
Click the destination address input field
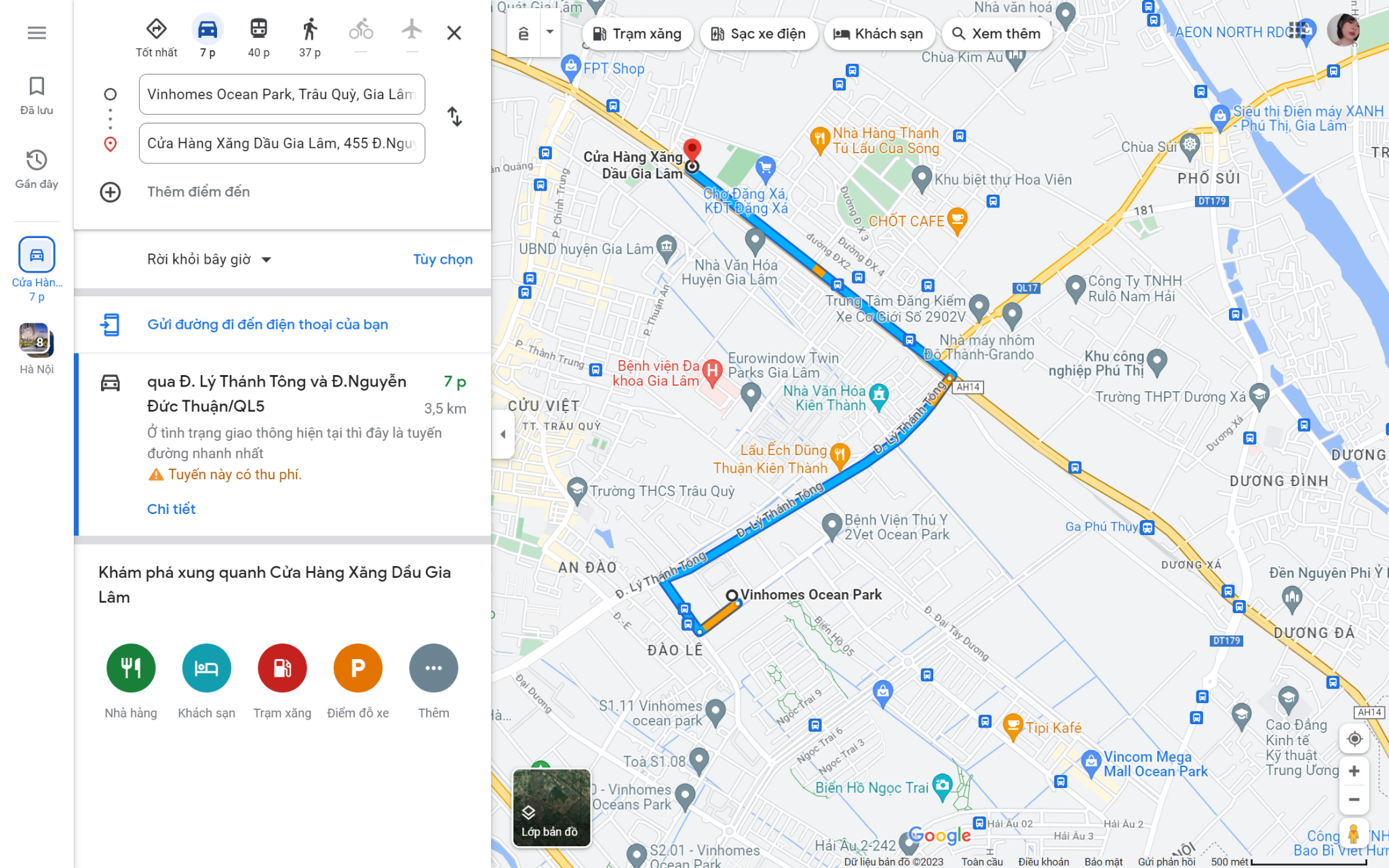282,143
